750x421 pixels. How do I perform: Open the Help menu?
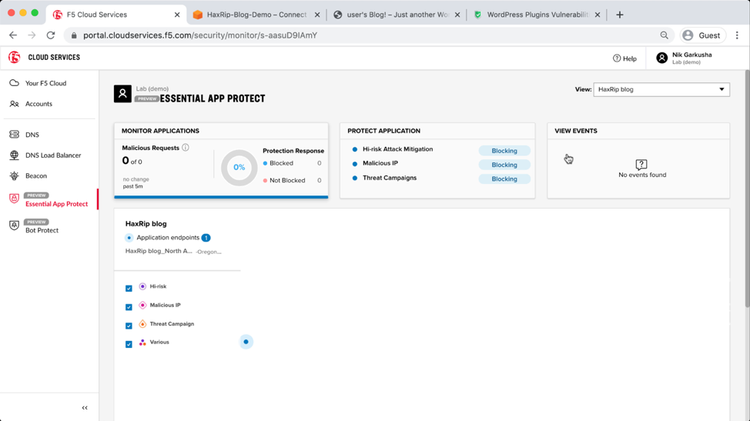(625, 58)
